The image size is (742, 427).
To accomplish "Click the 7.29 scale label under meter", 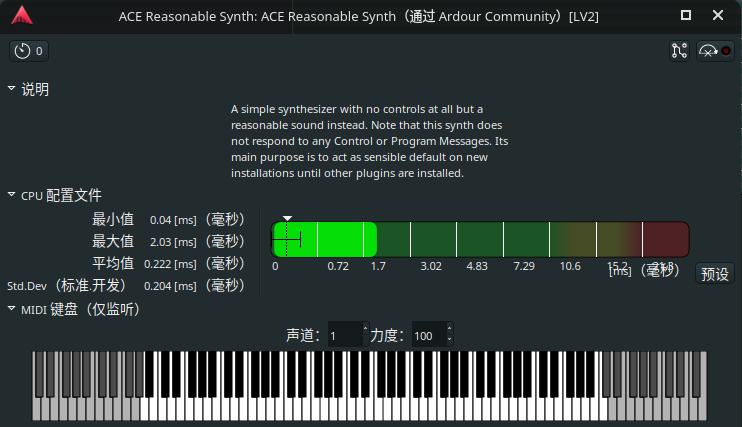I will (524, 266).
